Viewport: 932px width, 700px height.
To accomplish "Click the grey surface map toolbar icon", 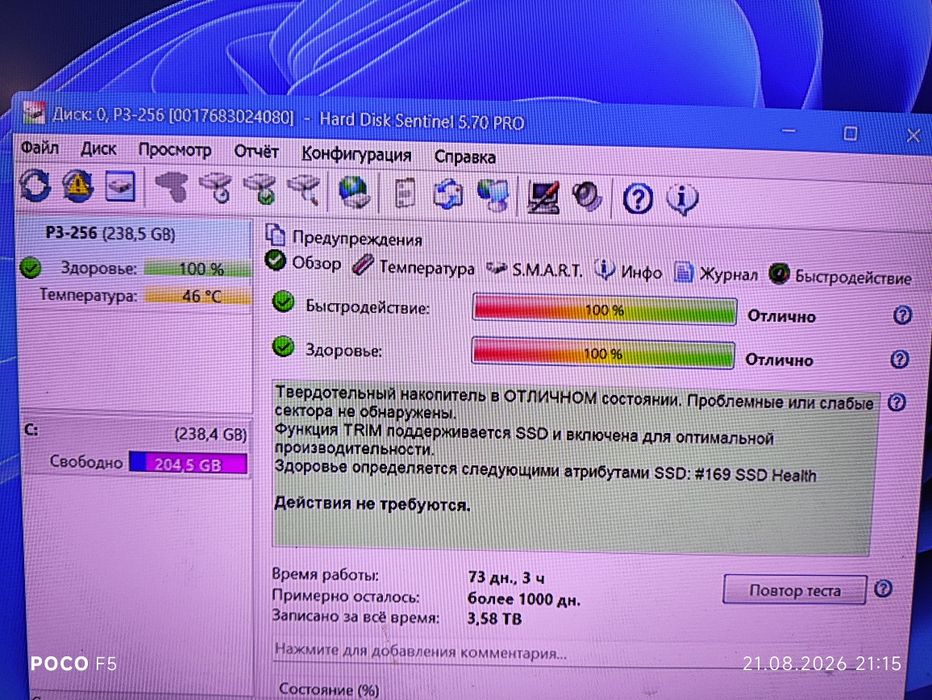I will pyautogui.click(x=171, y=187).
